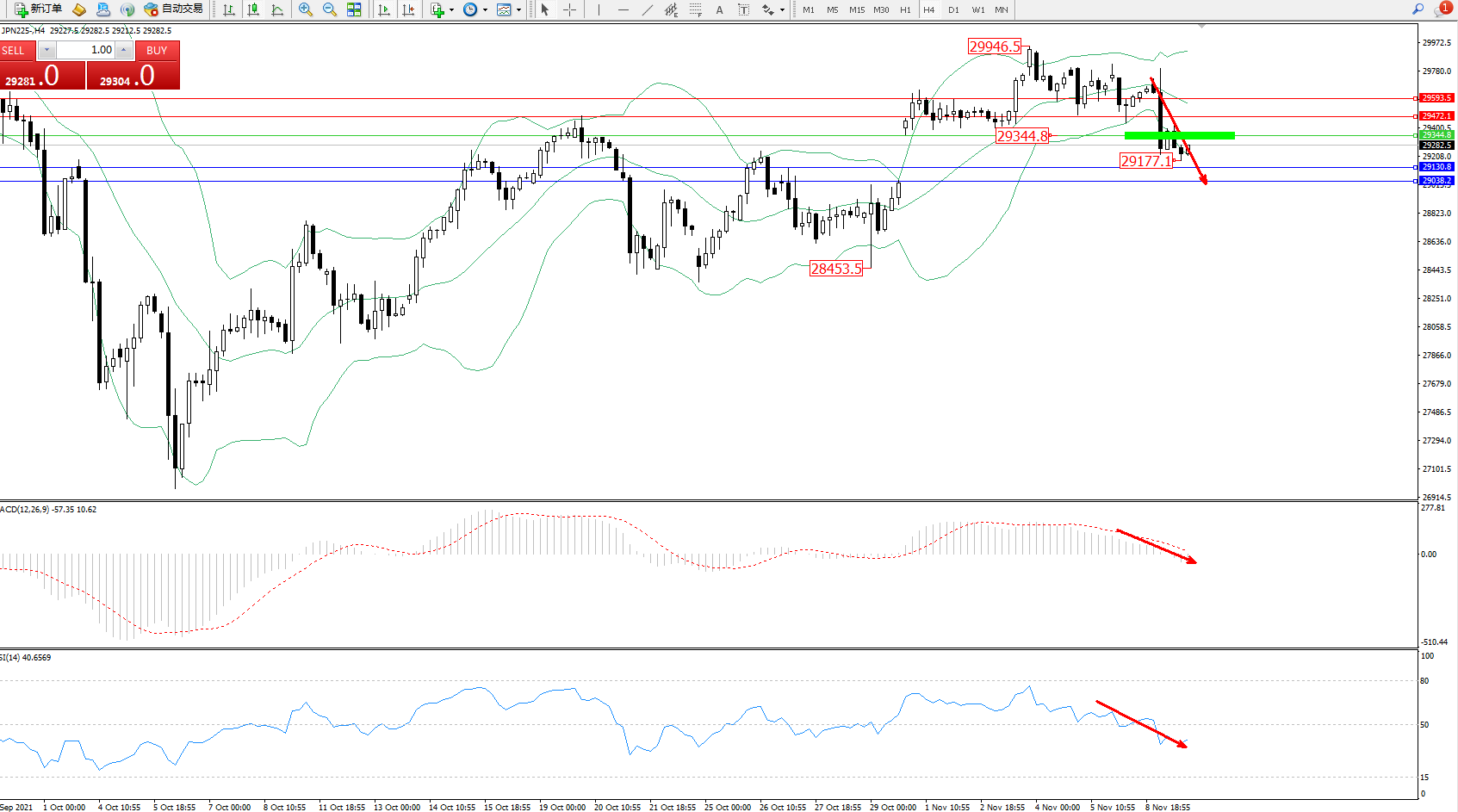Open the indicators list dropdown arrow

451,10
